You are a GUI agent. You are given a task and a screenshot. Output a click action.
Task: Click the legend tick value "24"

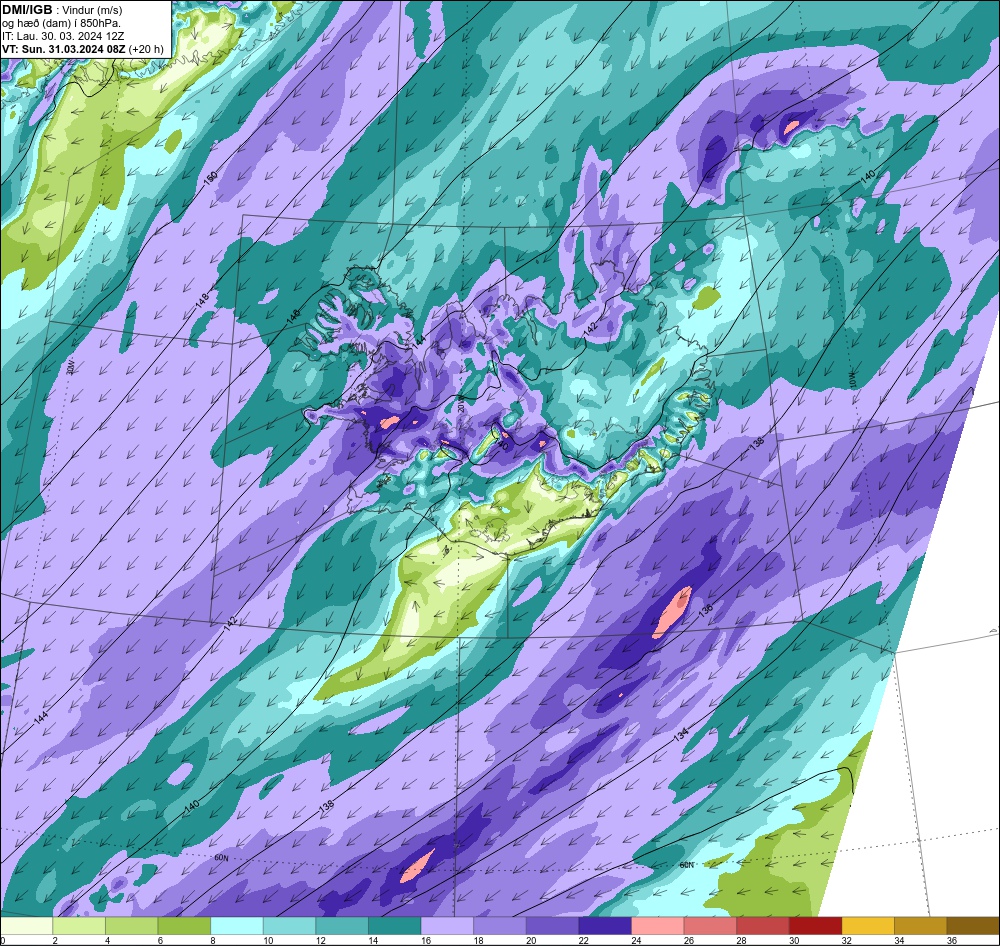point(636,940)
